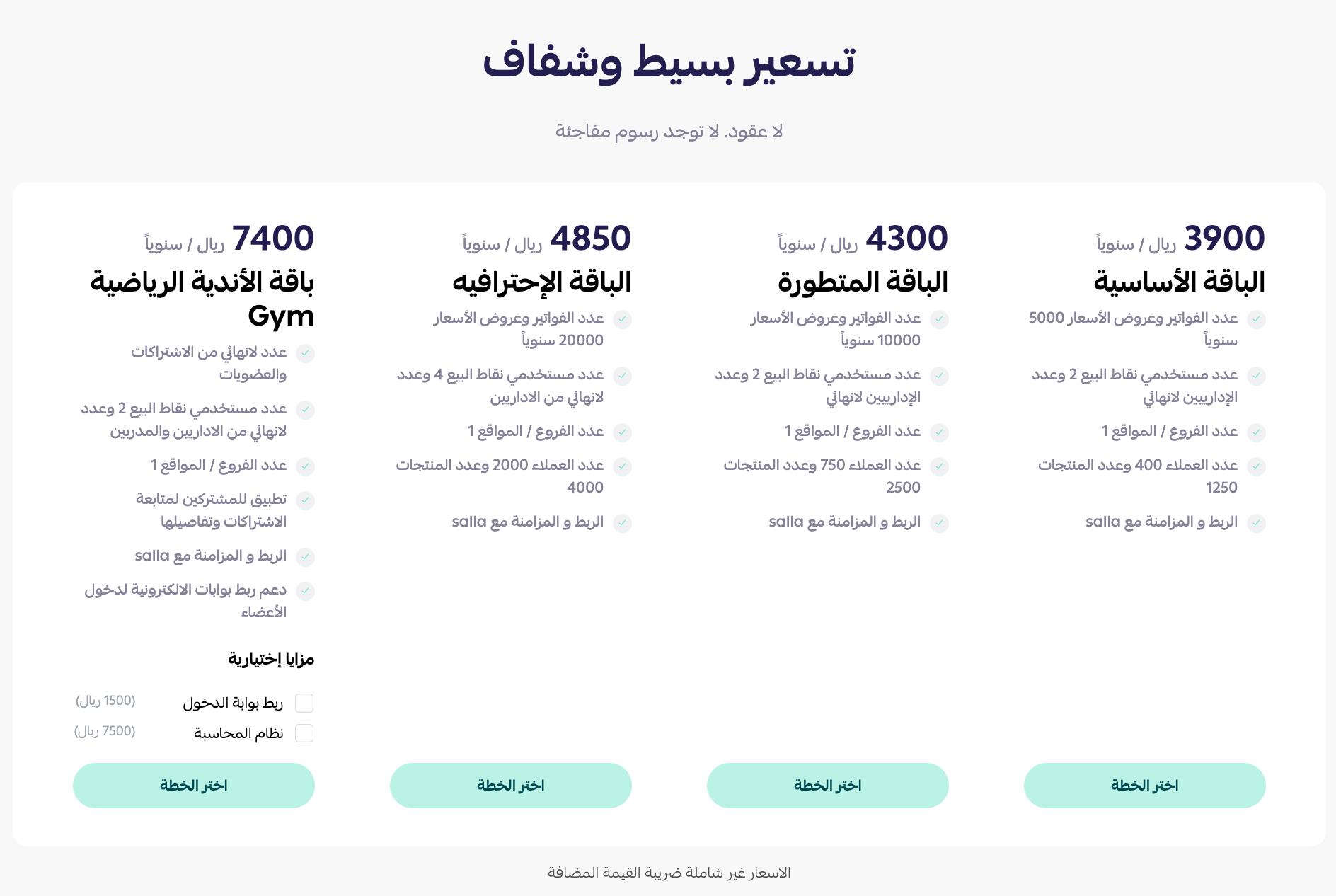Screen dimensions: 1336x896
Task: Click check icon beside 5000 invoices feature
Action: pyautogui.click(x=1256, y=319)
